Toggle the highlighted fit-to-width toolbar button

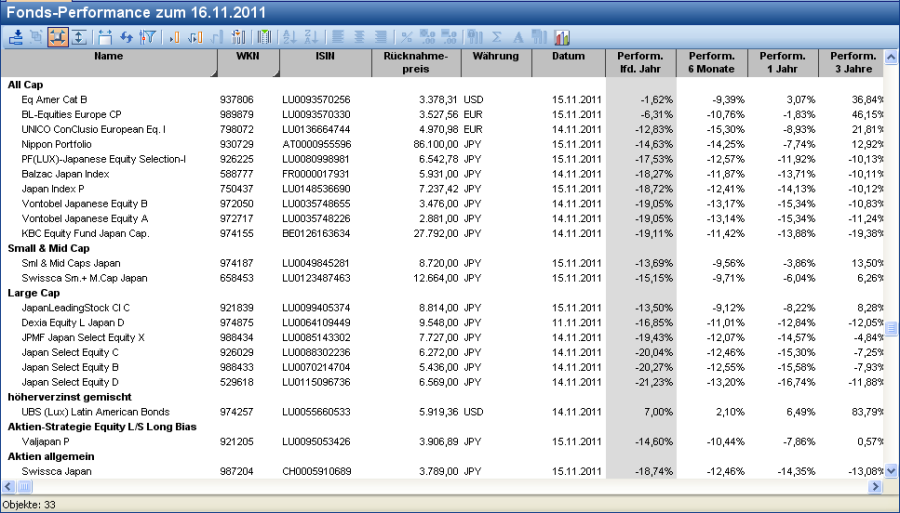(x=57, y=37)
